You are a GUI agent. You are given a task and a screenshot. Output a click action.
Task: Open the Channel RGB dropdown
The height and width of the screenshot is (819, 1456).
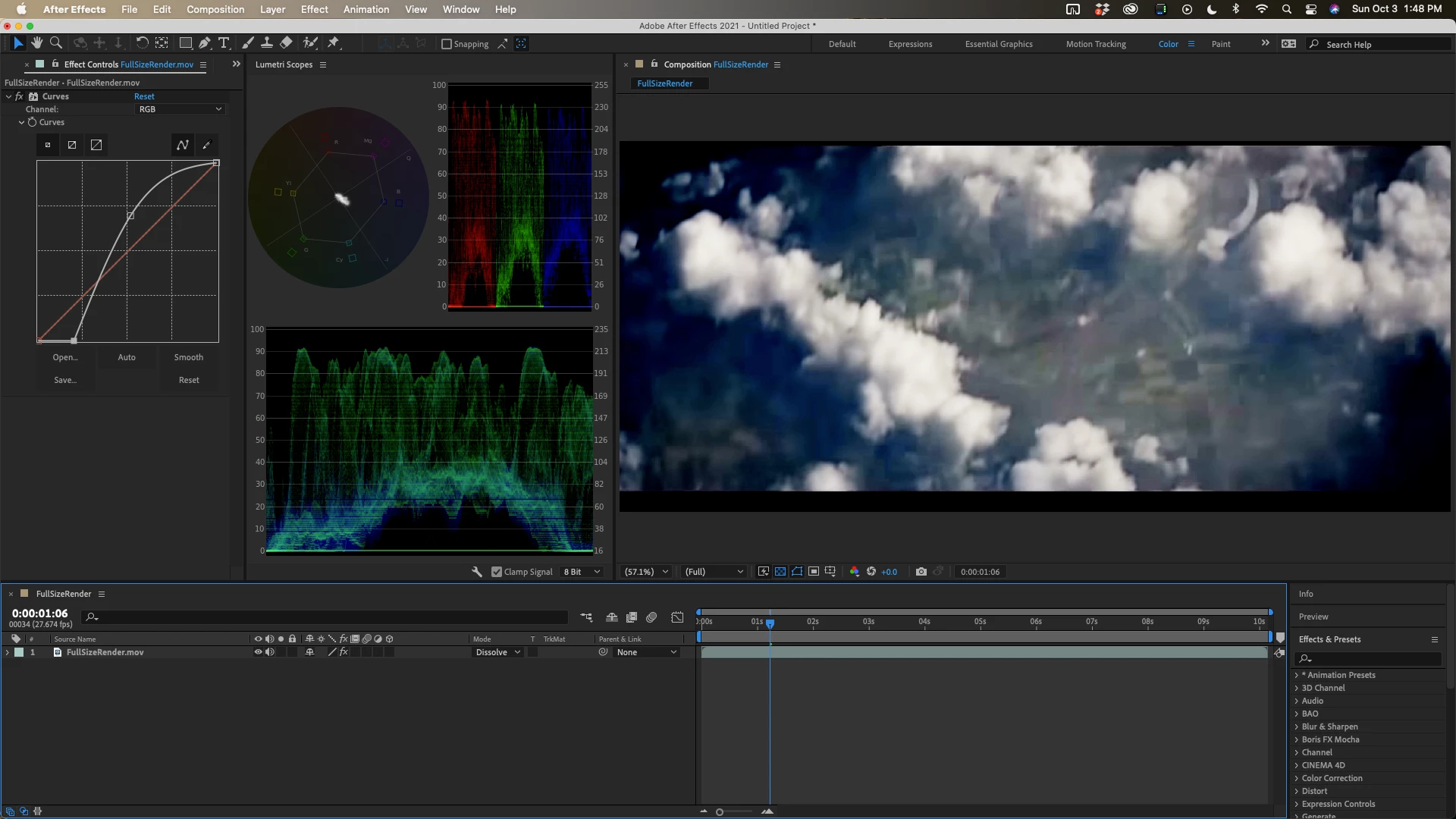pos(180,109)
